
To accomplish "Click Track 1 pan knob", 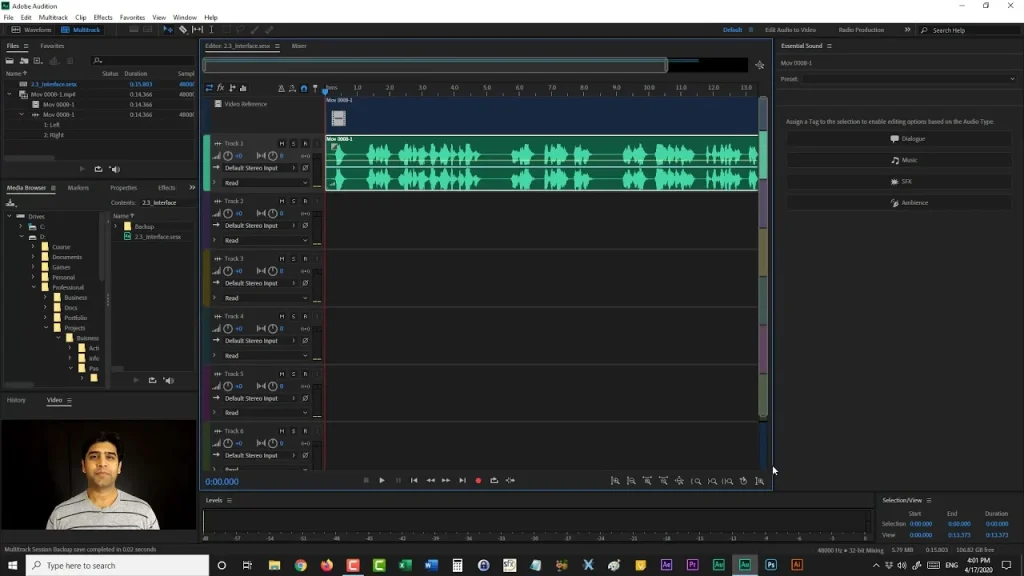I will point(272,156).
